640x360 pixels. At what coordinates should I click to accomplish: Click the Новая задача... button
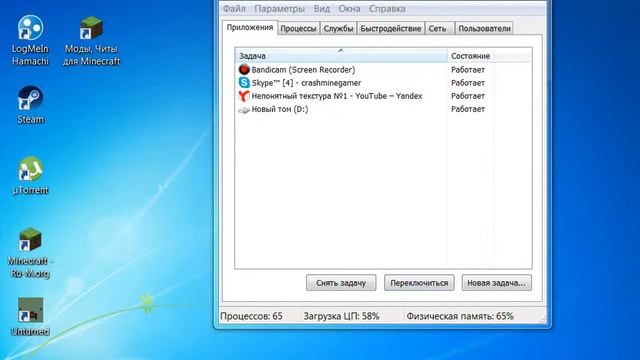[x=496, y=283]
